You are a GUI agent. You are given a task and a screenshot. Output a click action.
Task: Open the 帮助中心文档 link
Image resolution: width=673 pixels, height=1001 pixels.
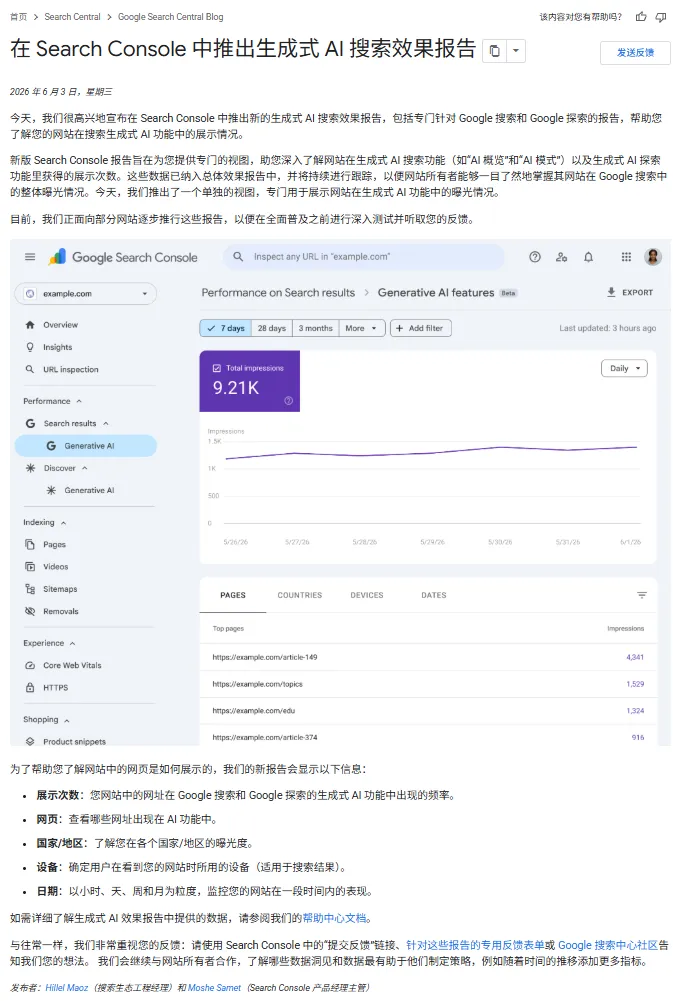335,918
